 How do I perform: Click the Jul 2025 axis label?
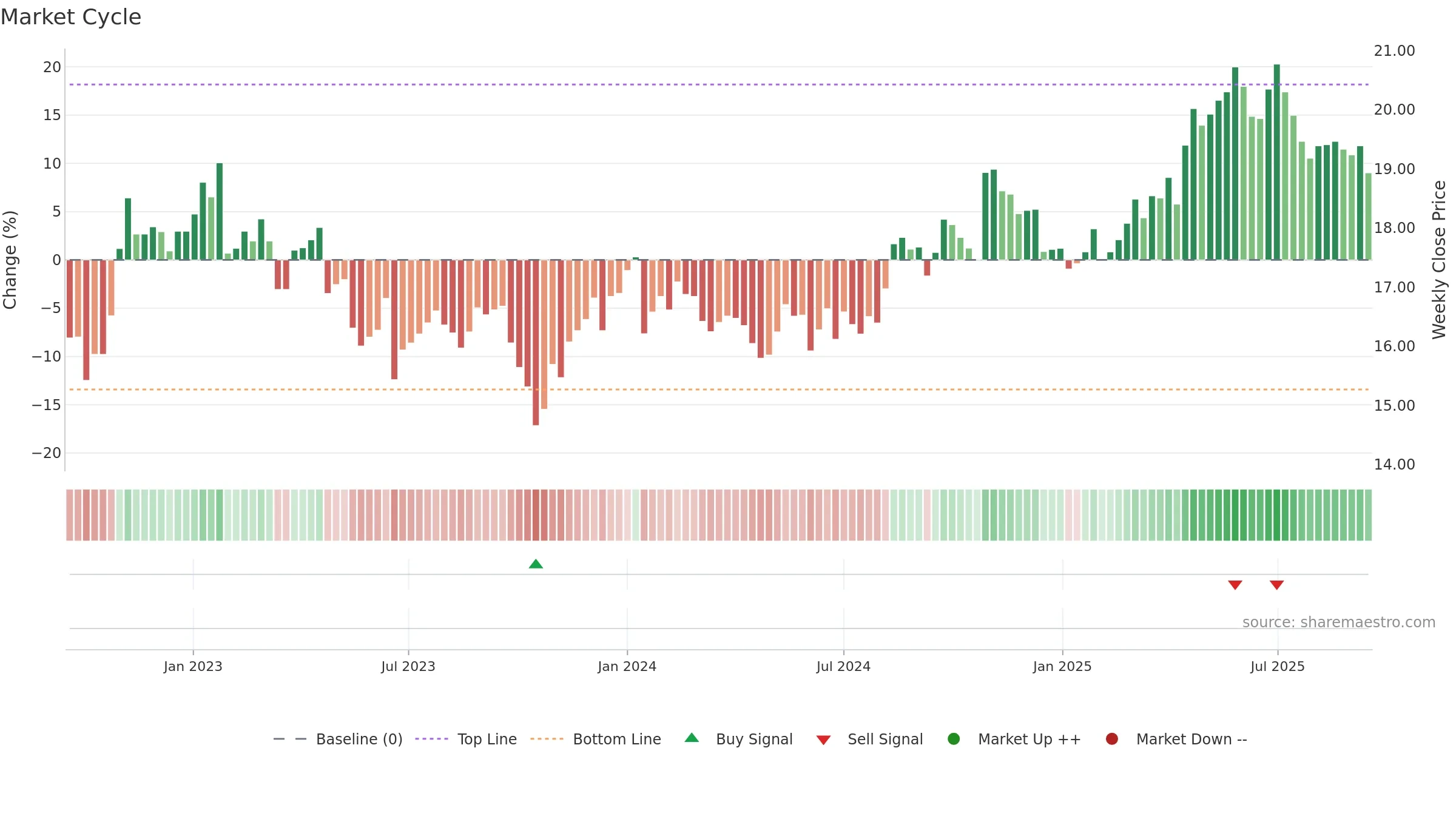(1278, 667)
